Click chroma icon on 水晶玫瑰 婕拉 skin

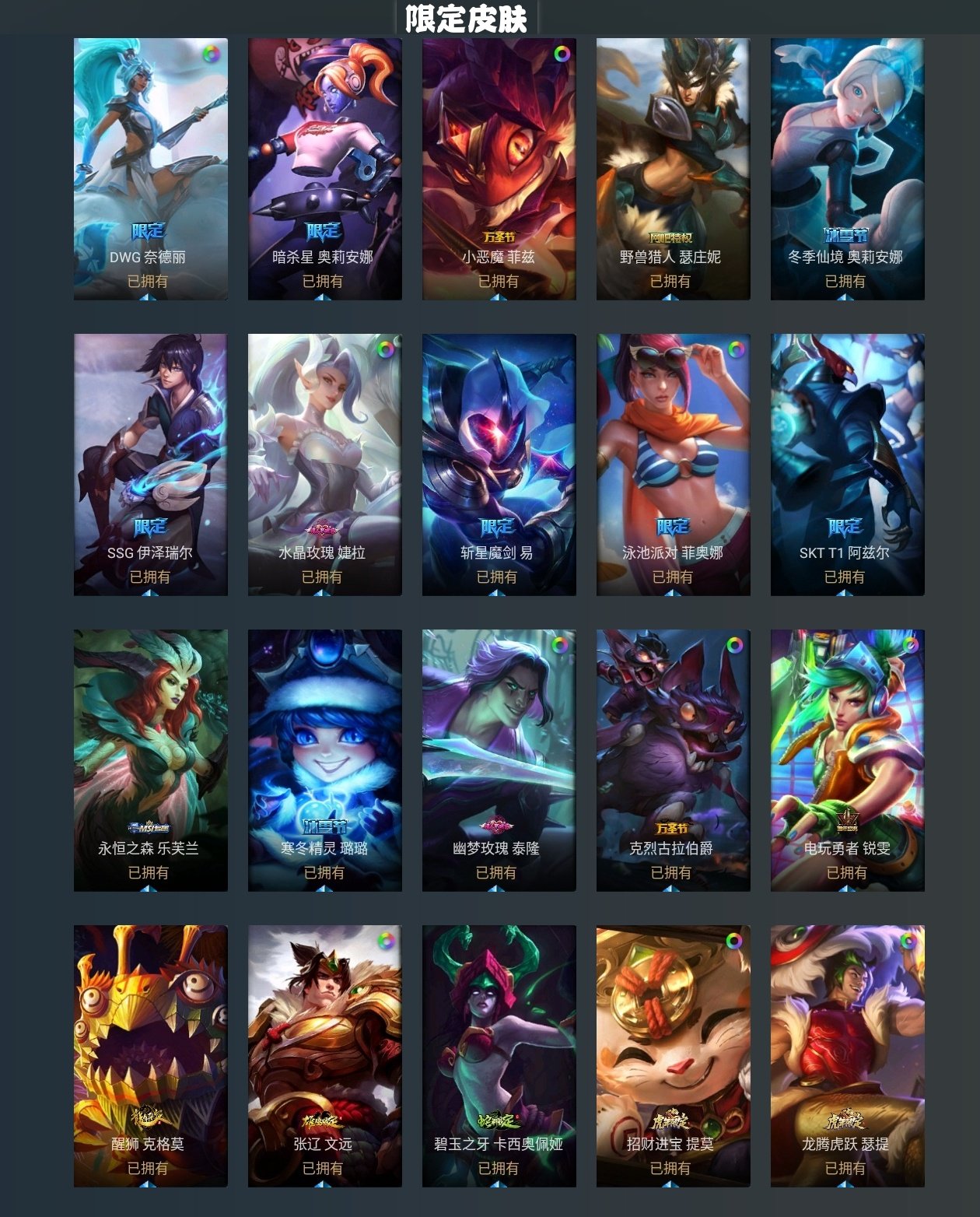click(385, 350)
